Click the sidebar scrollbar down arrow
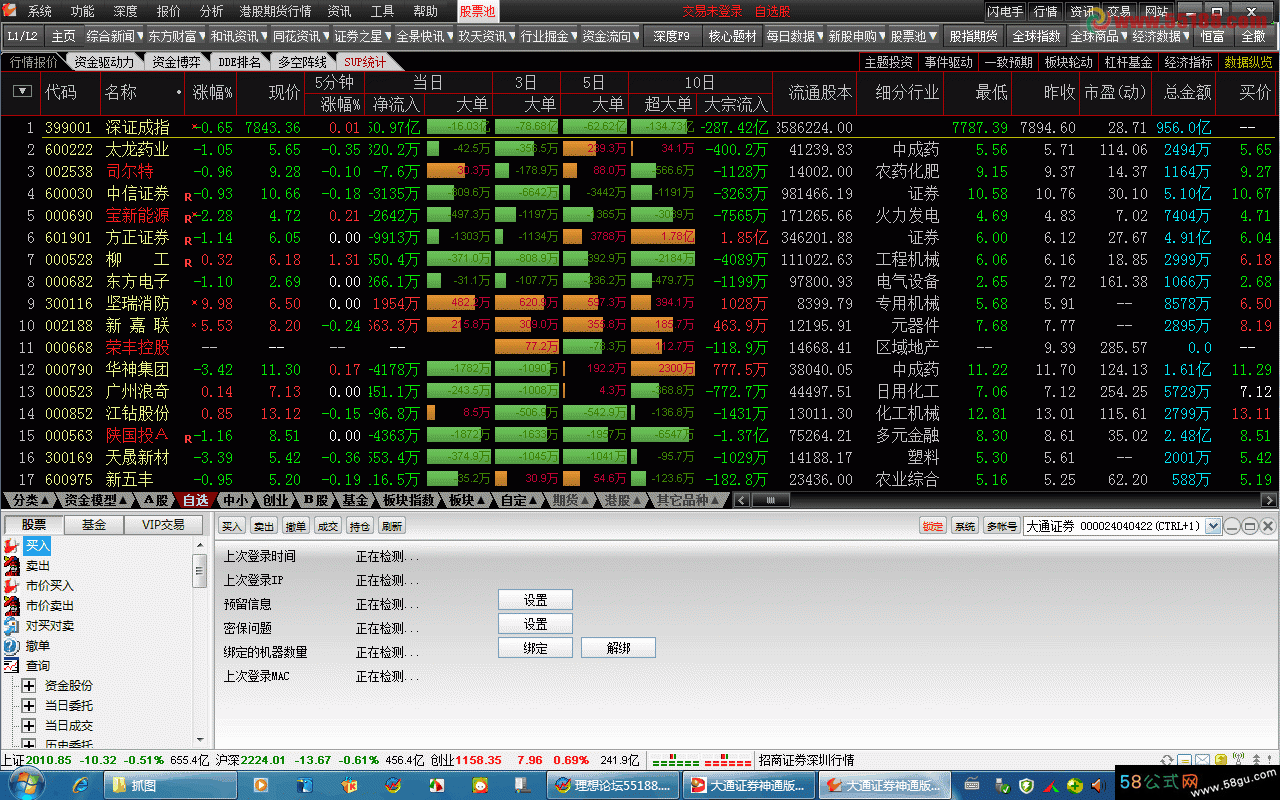1280x800 pixels. 200,741
